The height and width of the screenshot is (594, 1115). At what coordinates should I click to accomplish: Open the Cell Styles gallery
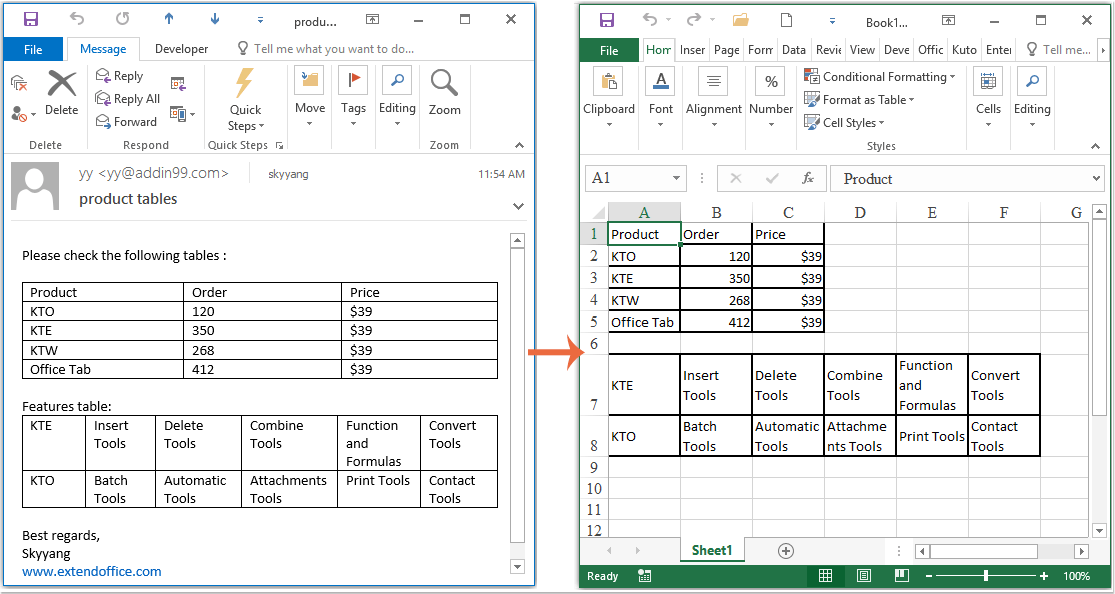point(844,122)
